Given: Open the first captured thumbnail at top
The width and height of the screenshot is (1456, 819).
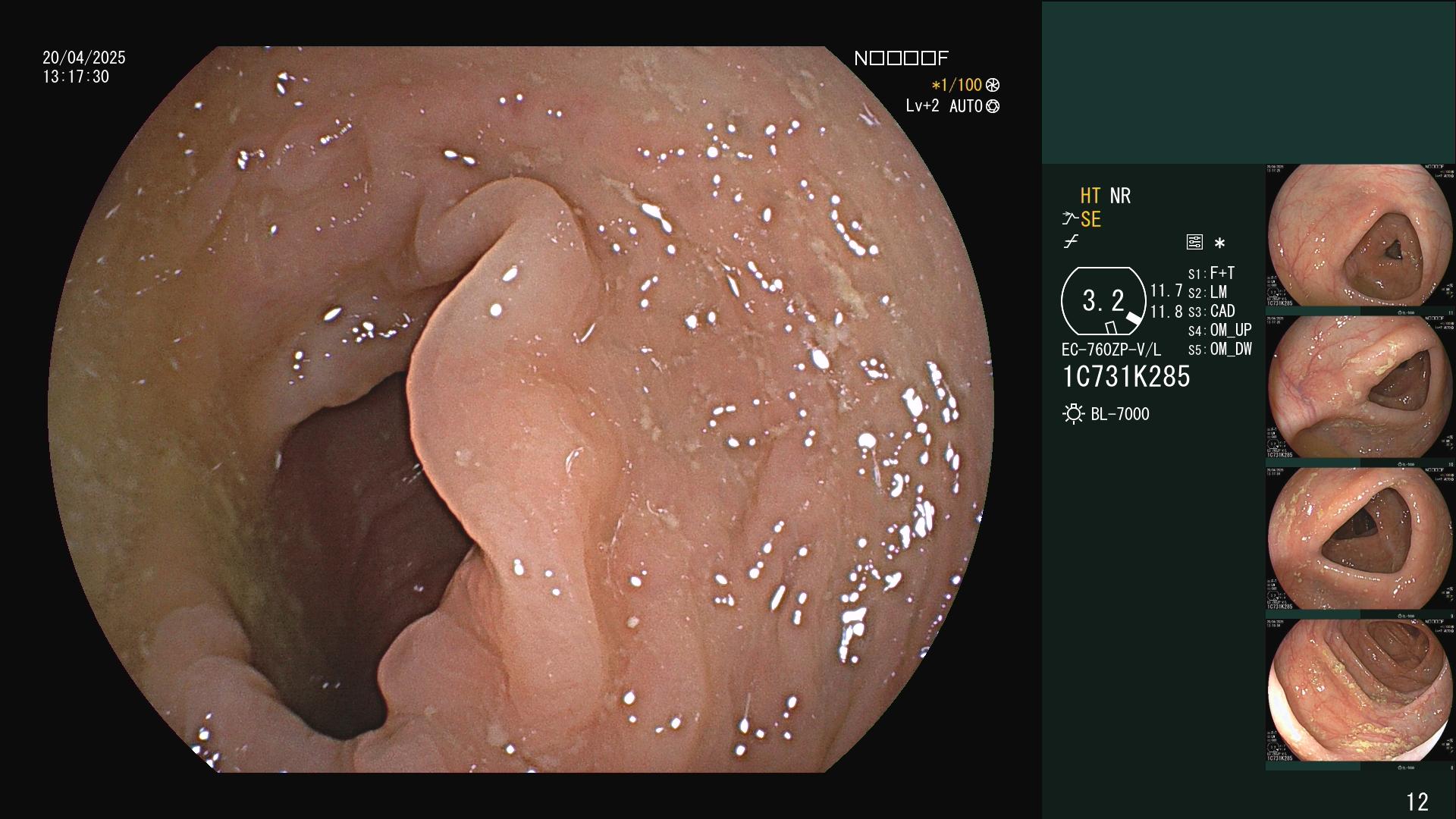Looking at the screenshot, I should [x=1360, y=235].
